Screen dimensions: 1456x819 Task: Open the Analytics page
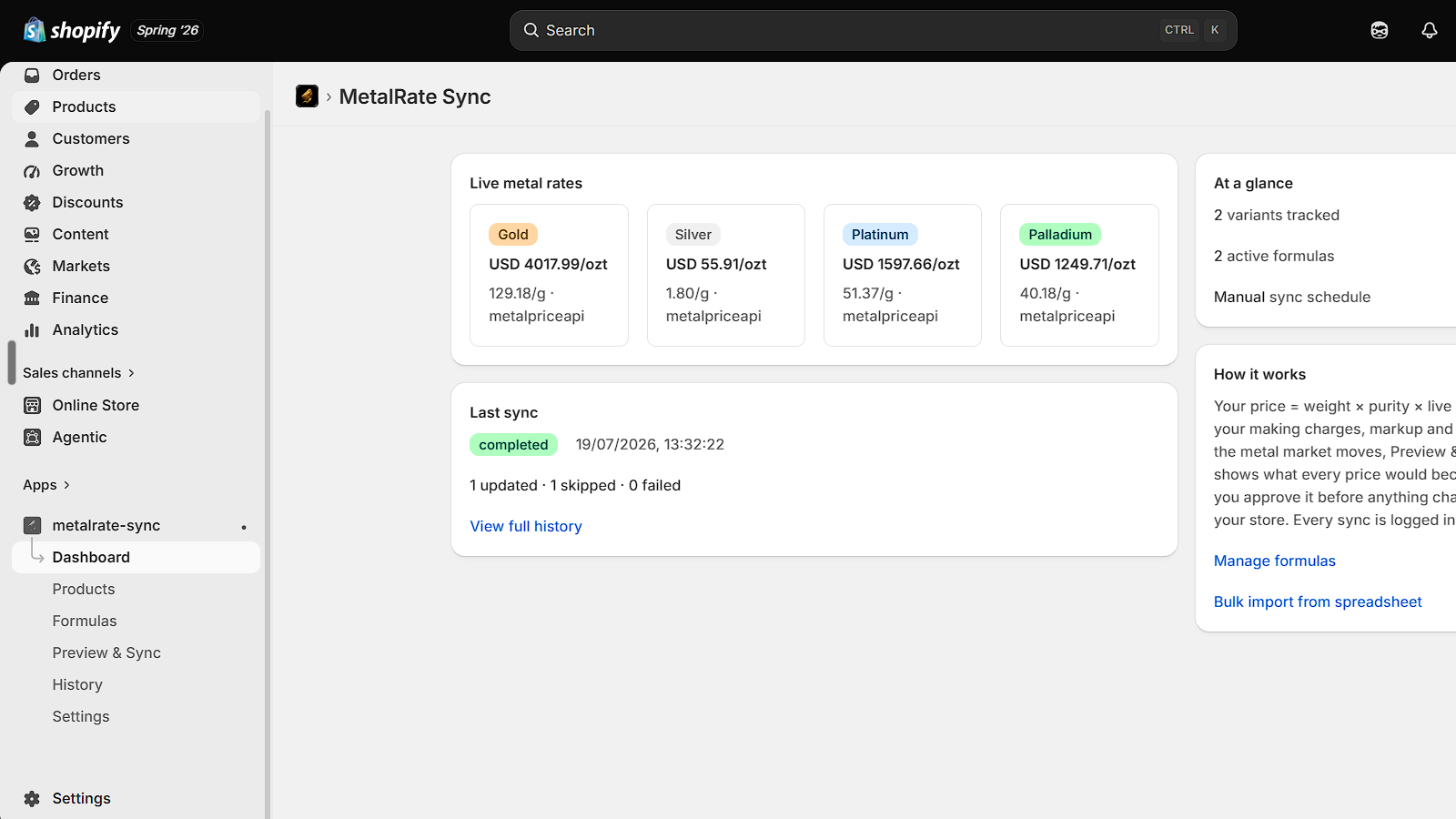click(x=136, y=330)
